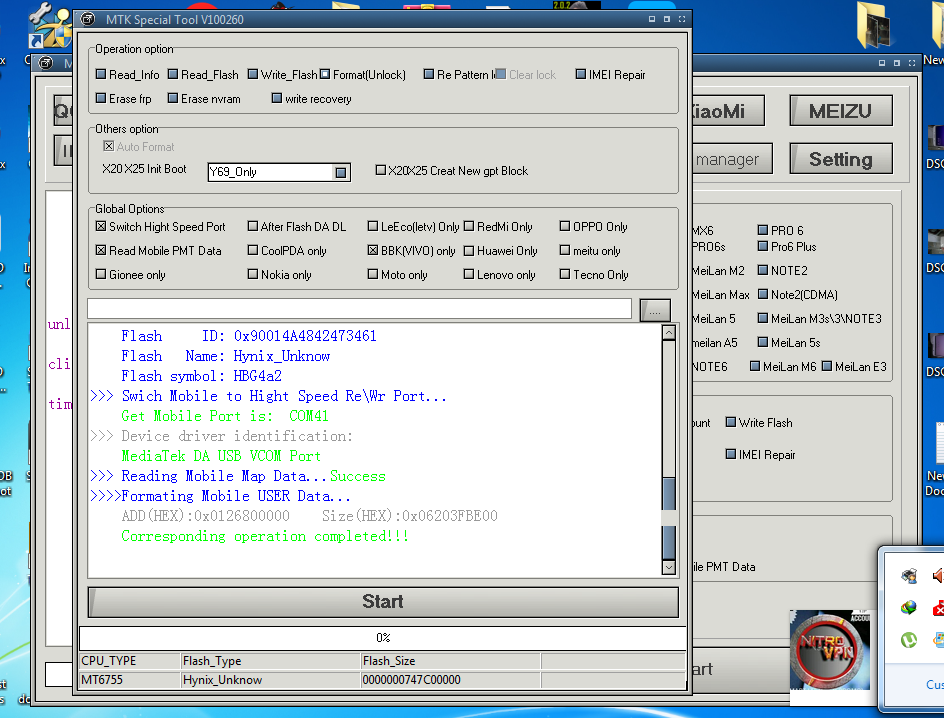
Task: Open the Setting button
Action: [839, 159]
